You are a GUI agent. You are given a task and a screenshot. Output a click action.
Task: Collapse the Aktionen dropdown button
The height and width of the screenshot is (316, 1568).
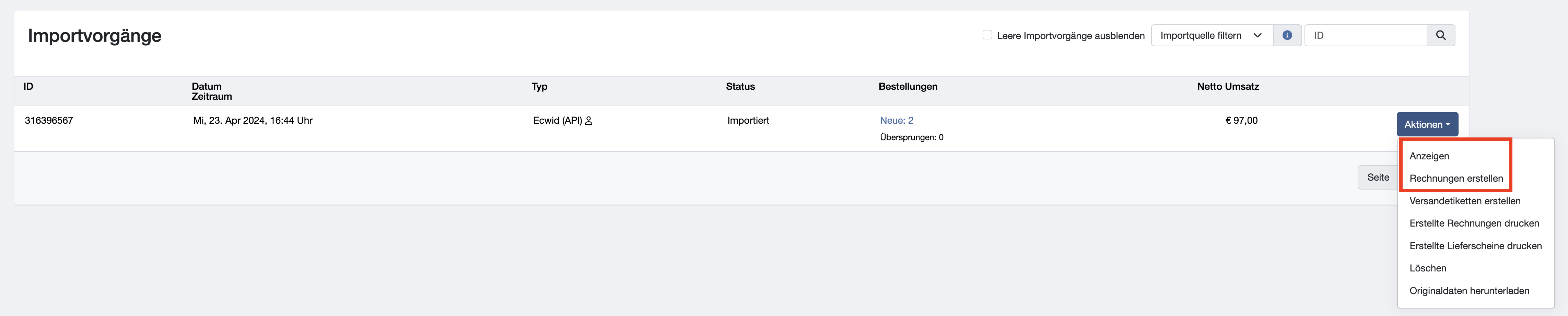click(x=1427, y=124)
